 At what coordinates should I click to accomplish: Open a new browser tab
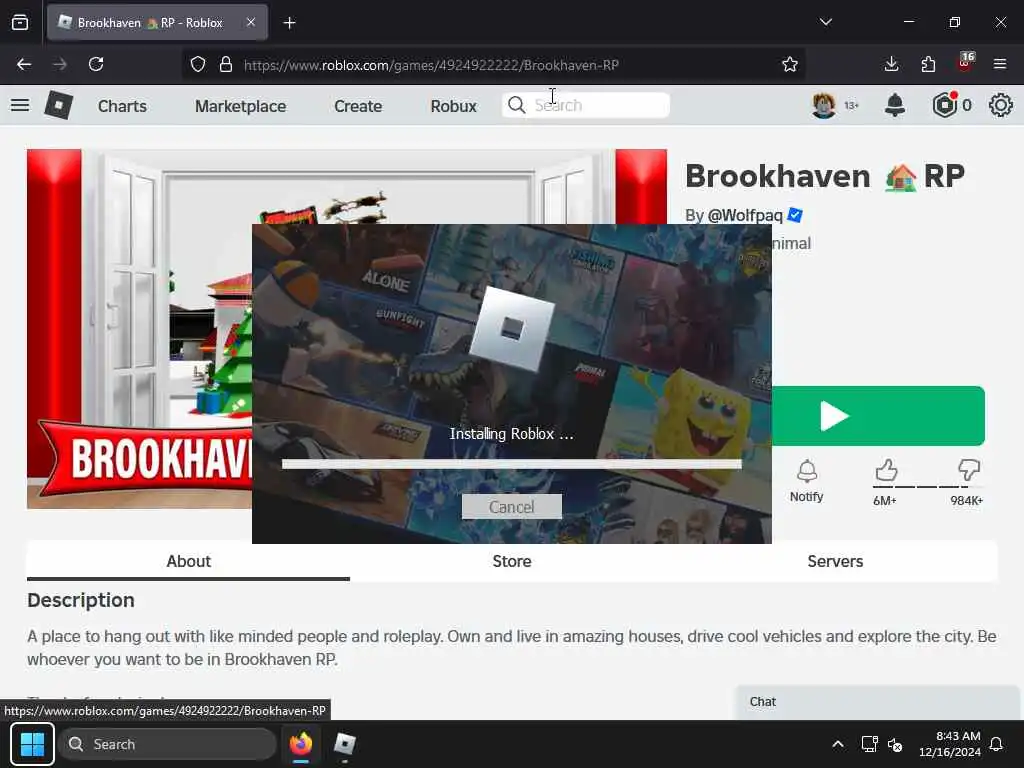pyautogui.click(x=289, y=23)
